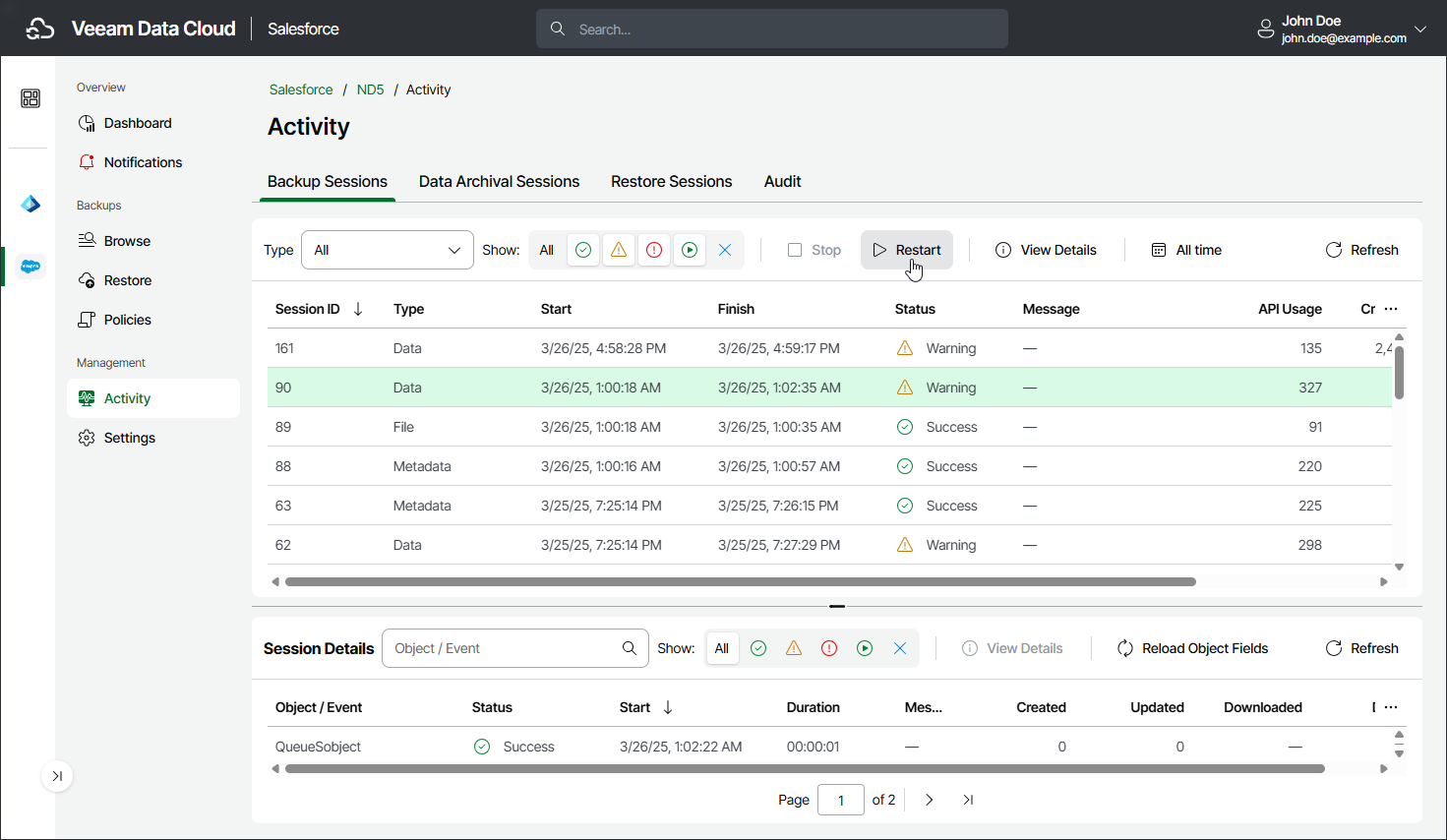This screenshot has width=1447, height=840.
Task: Select session 89 File row
Action: (829, 427)
